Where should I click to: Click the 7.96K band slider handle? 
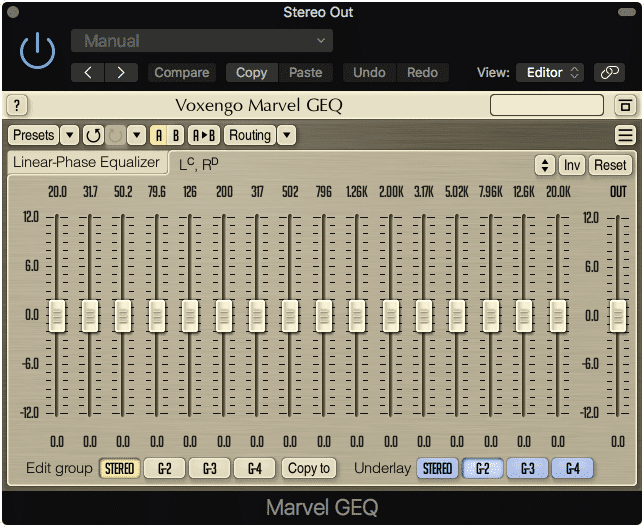491,315
